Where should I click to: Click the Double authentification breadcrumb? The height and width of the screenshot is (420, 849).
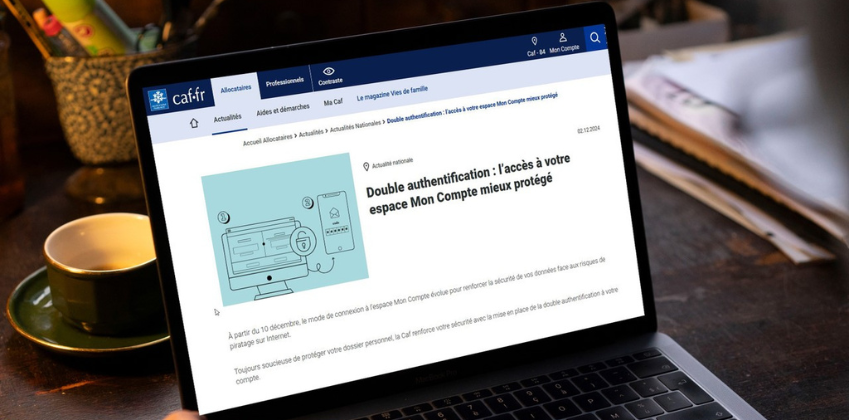coord(472,109)
